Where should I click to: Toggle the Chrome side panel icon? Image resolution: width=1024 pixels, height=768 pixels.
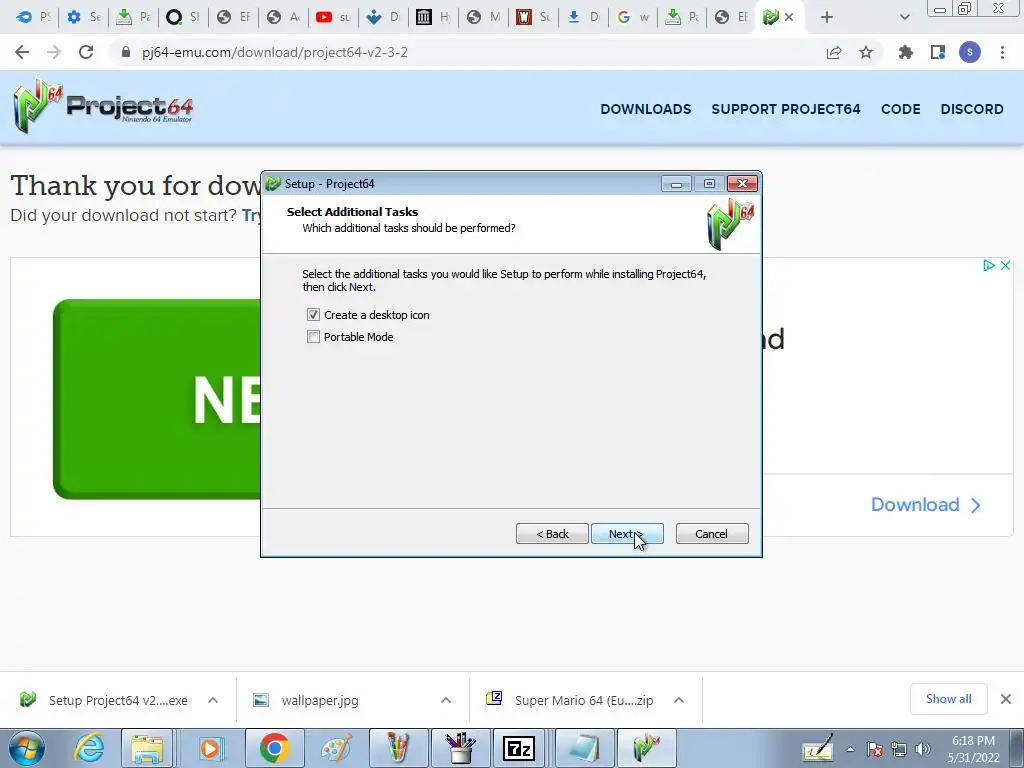pyautogui.click(x=938, y=52)
